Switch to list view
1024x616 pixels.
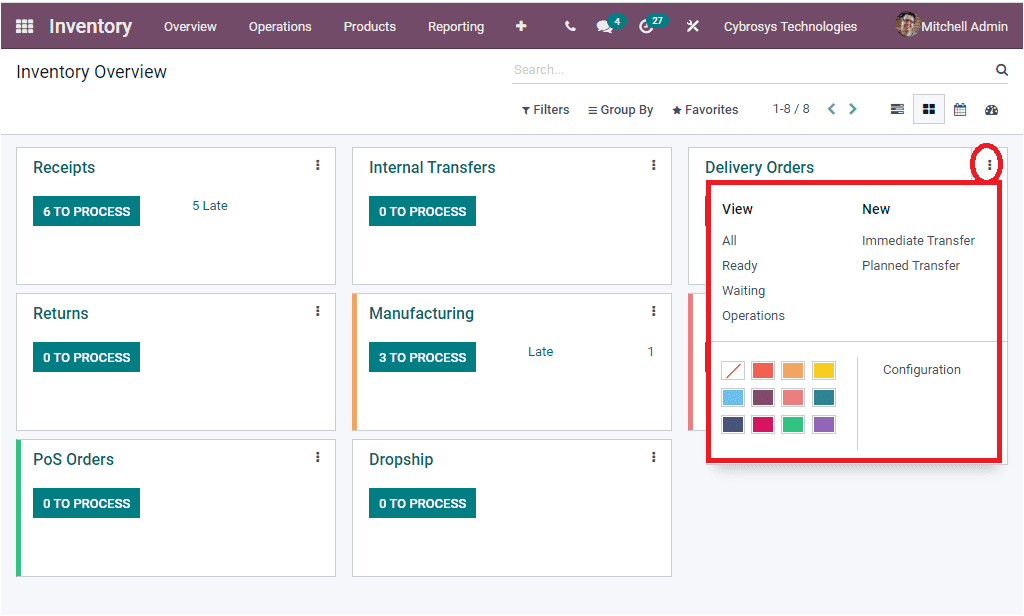click(896, 109)
